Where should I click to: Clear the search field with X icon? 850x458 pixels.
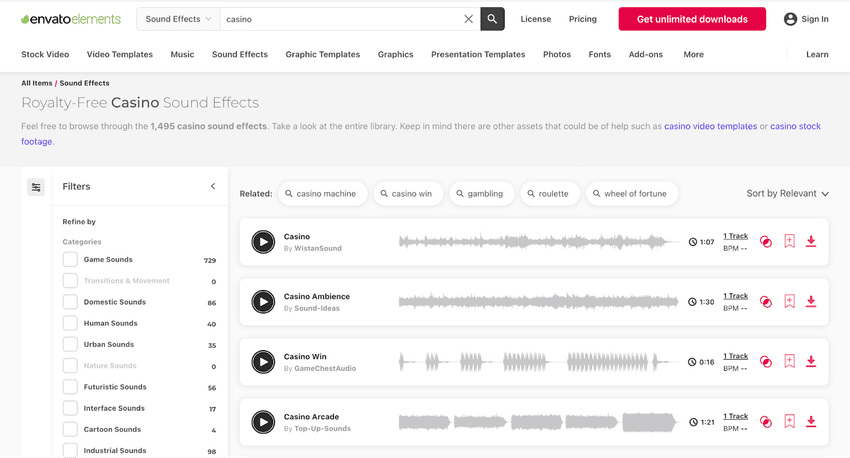pyautogui.click(x=468, y=19)
